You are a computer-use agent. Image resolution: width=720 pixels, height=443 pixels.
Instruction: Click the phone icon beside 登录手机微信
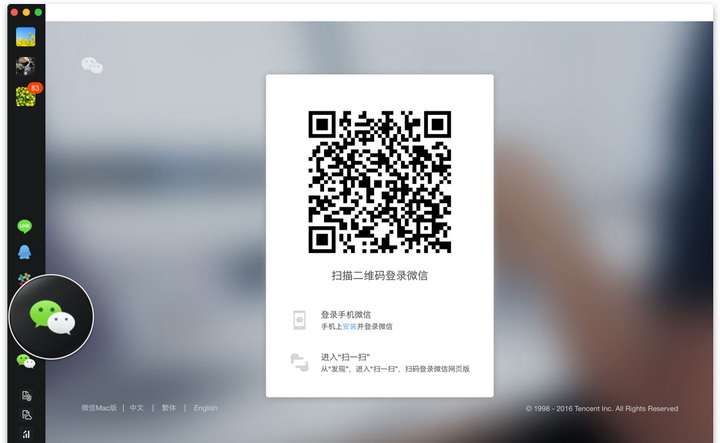point(299,320)
